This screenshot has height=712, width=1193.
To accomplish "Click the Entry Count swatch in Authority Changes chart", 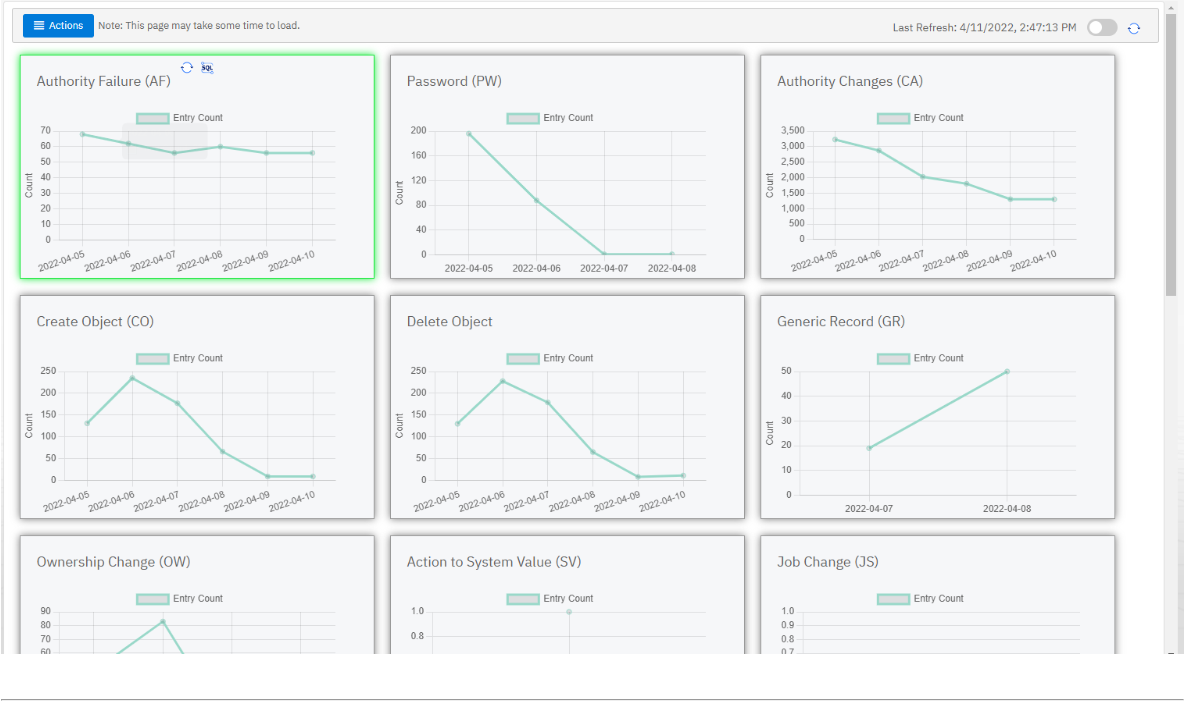I will [893, 118].
